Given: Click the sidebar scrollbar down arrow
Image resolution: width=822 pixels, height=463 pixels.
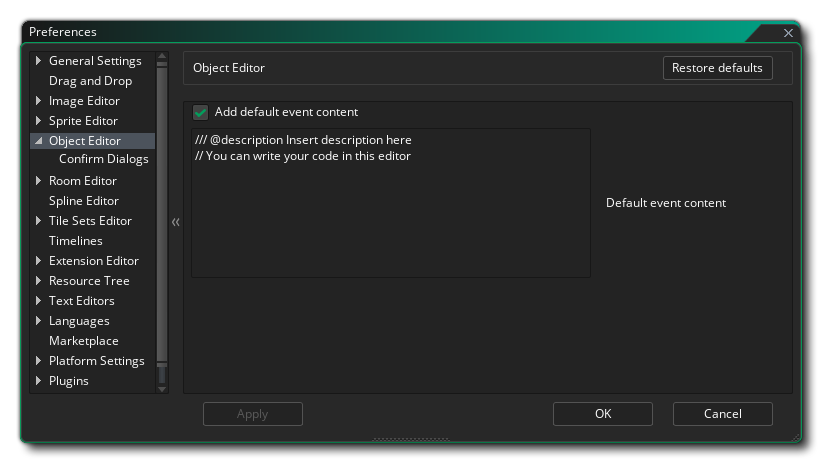Looking at the screenshot, I should point(162,388).
